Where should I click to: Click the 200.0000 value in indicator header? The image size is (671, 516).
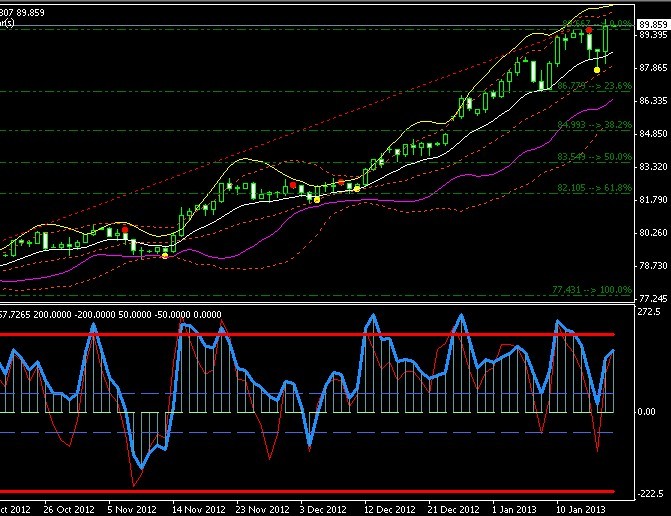click(x=52, y=314)
